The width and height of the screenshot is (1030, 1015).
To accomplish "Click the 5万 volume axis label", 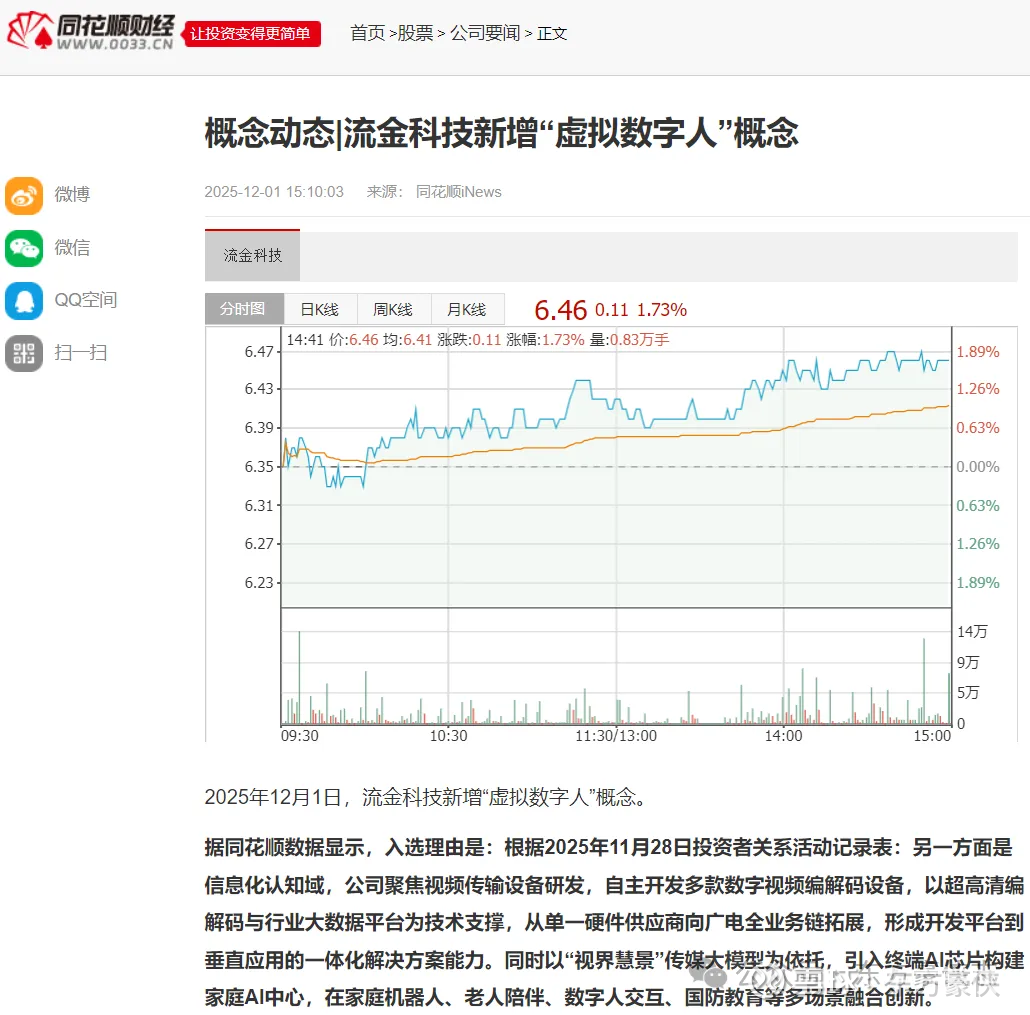I will 968,692.
